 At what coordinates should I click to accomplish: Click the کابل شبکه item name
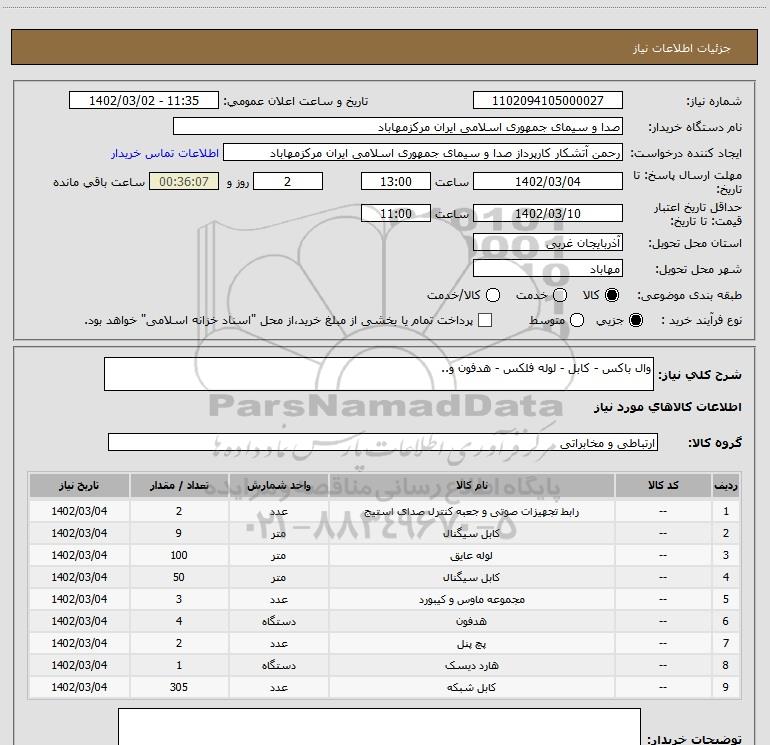click(471, 688)
